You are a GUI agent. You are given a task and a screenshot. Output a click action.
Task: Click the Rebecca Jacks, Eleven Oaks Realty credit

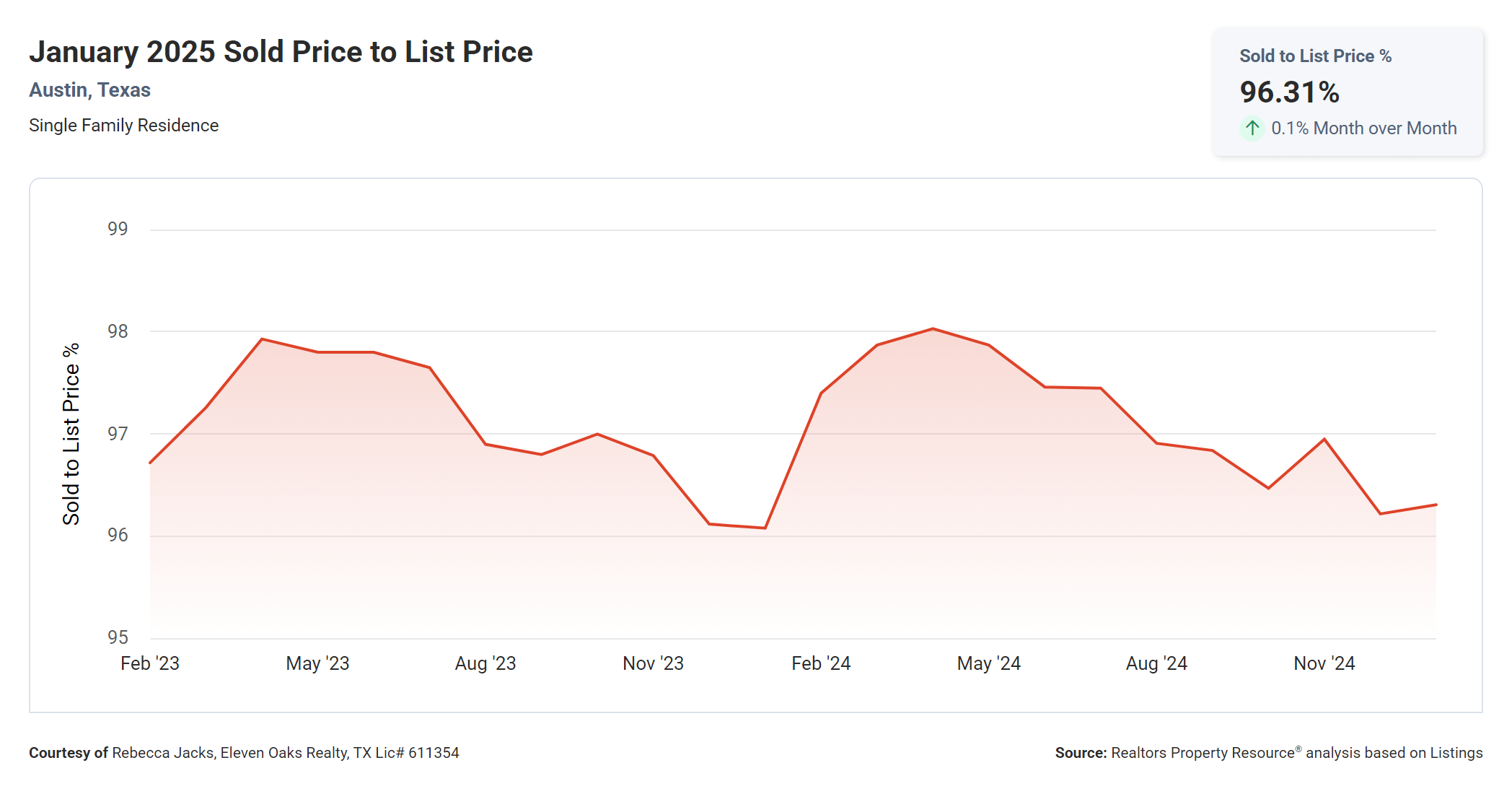click(x=285, y=753)
